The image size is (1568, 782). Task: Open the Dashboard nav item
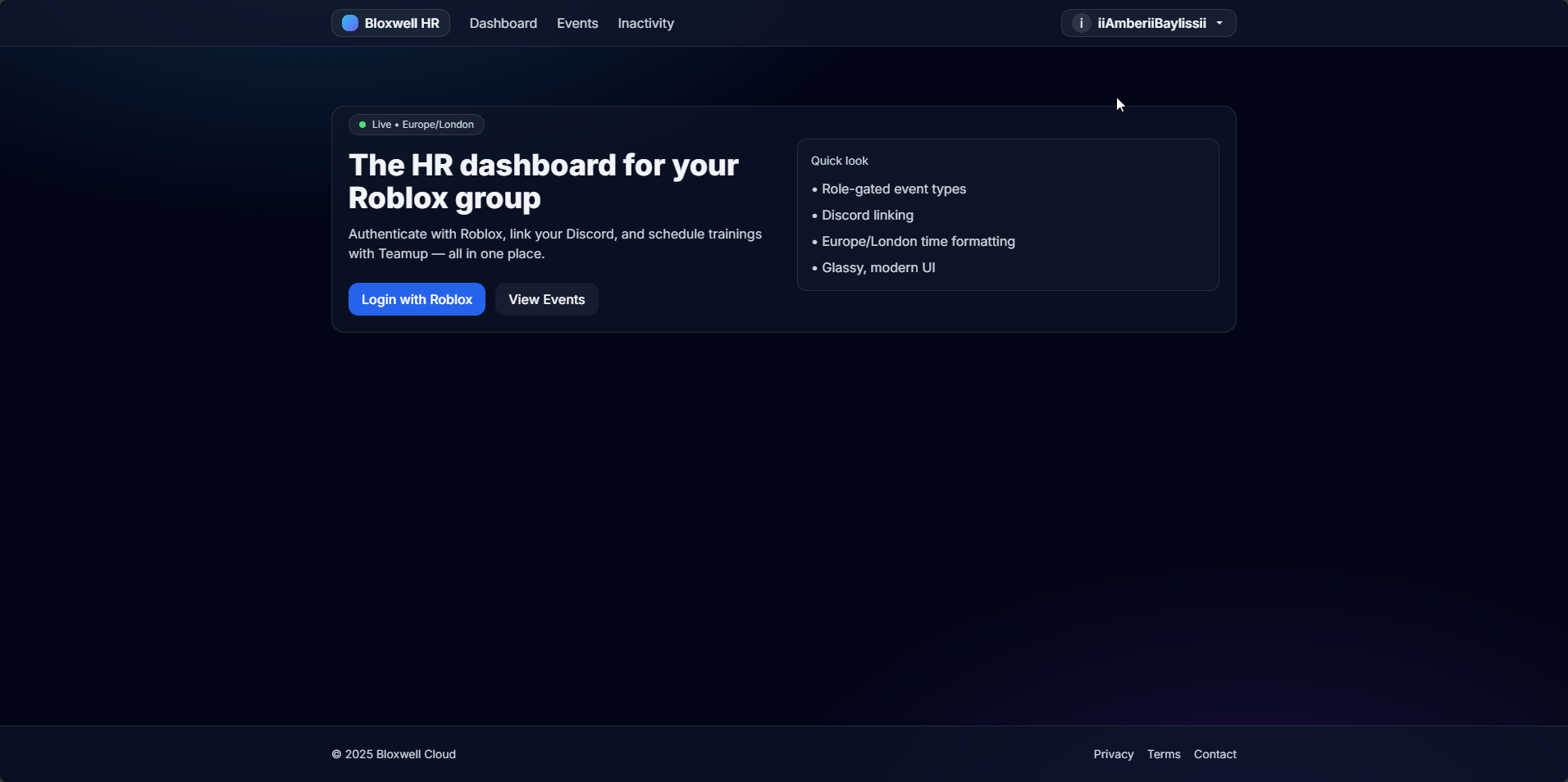coord(503,23)
